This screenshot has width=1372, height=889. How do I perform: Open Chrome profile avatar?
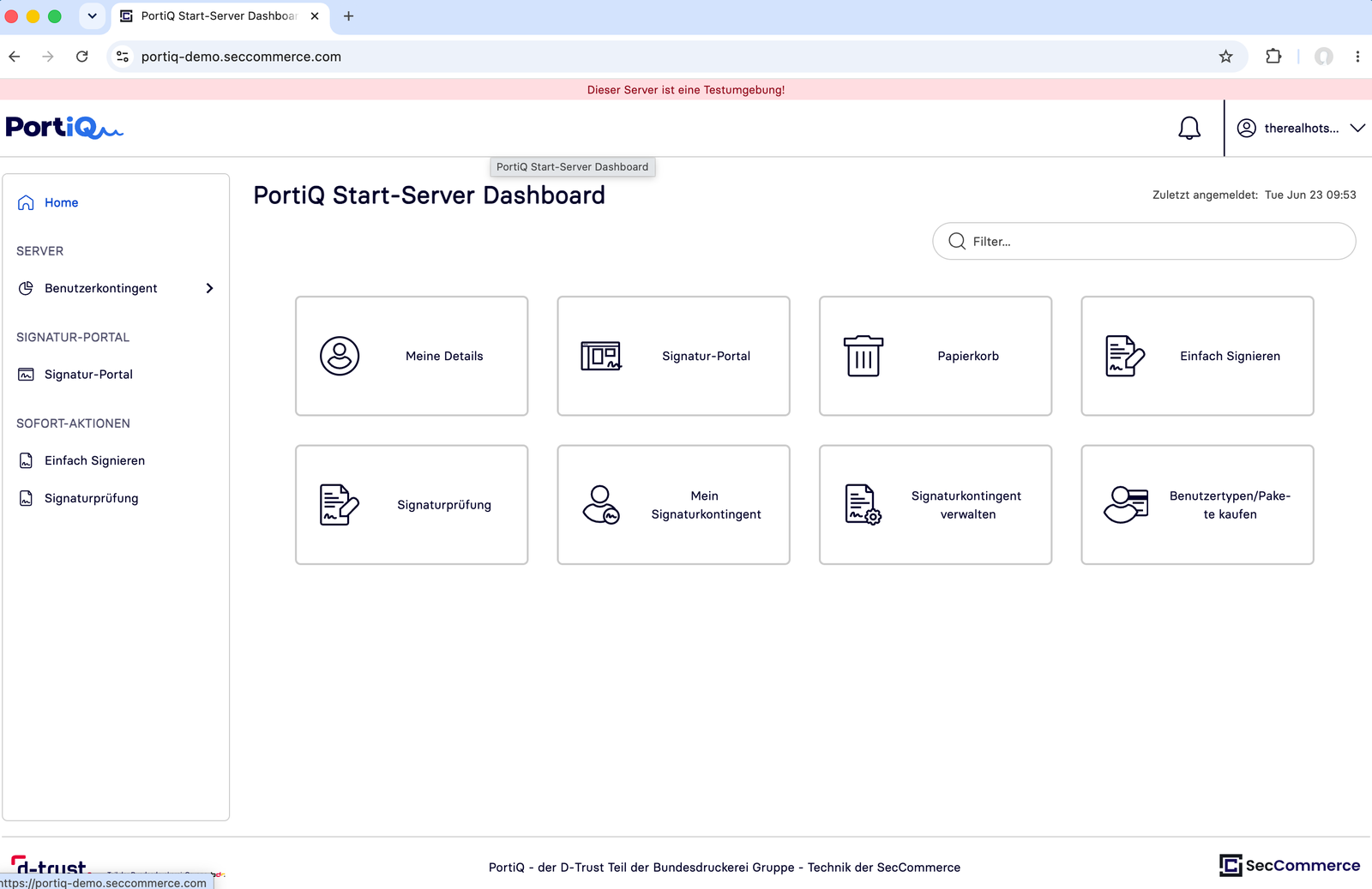[1324, 57]
